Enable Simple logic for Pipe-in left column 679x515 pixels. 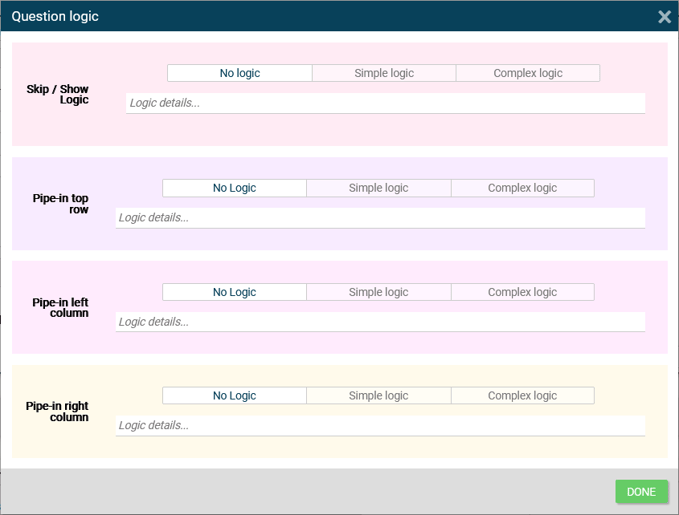point(378,292)
